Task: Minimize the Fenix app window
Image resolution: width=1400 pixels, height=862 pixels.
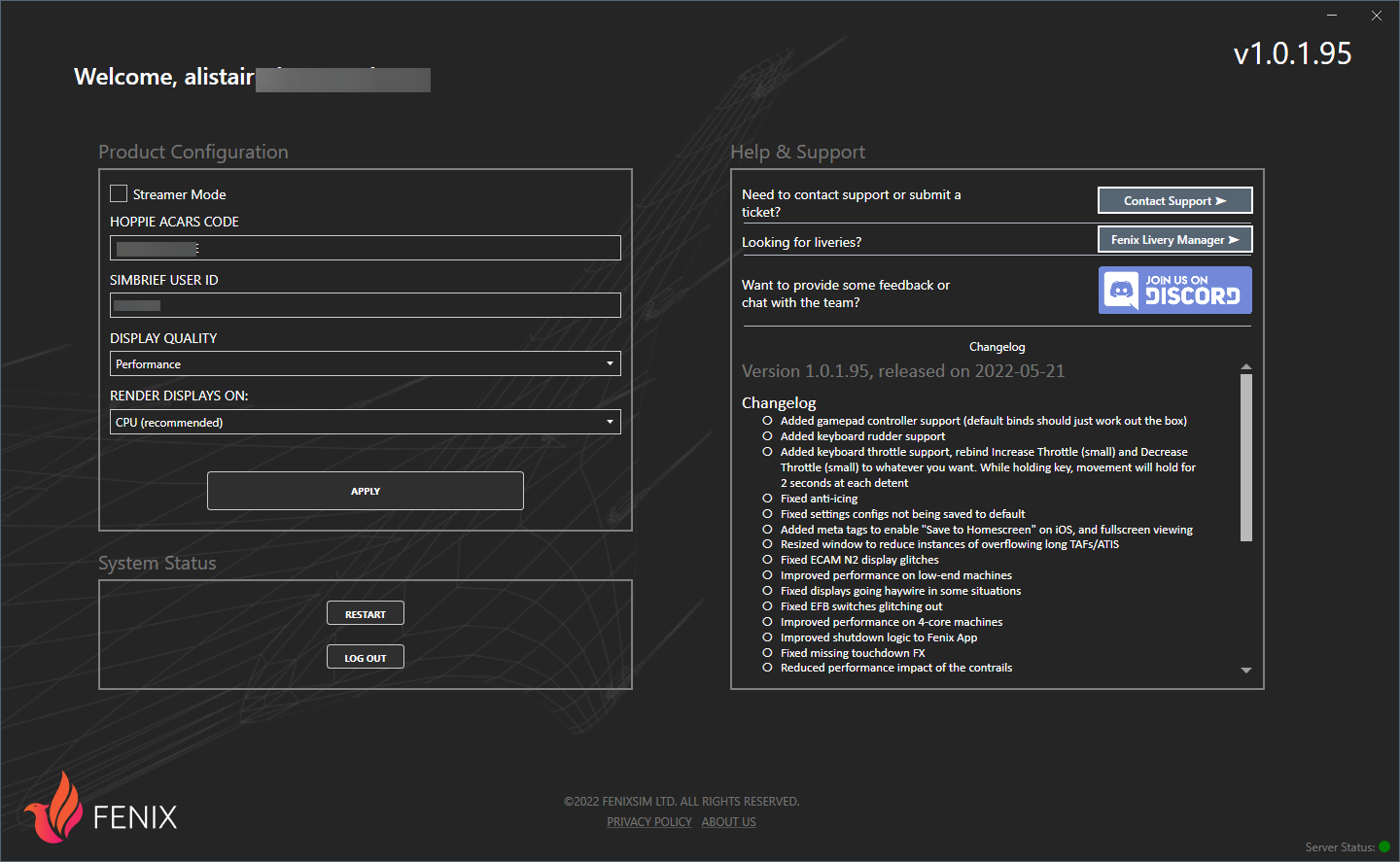Action: 1332,15
